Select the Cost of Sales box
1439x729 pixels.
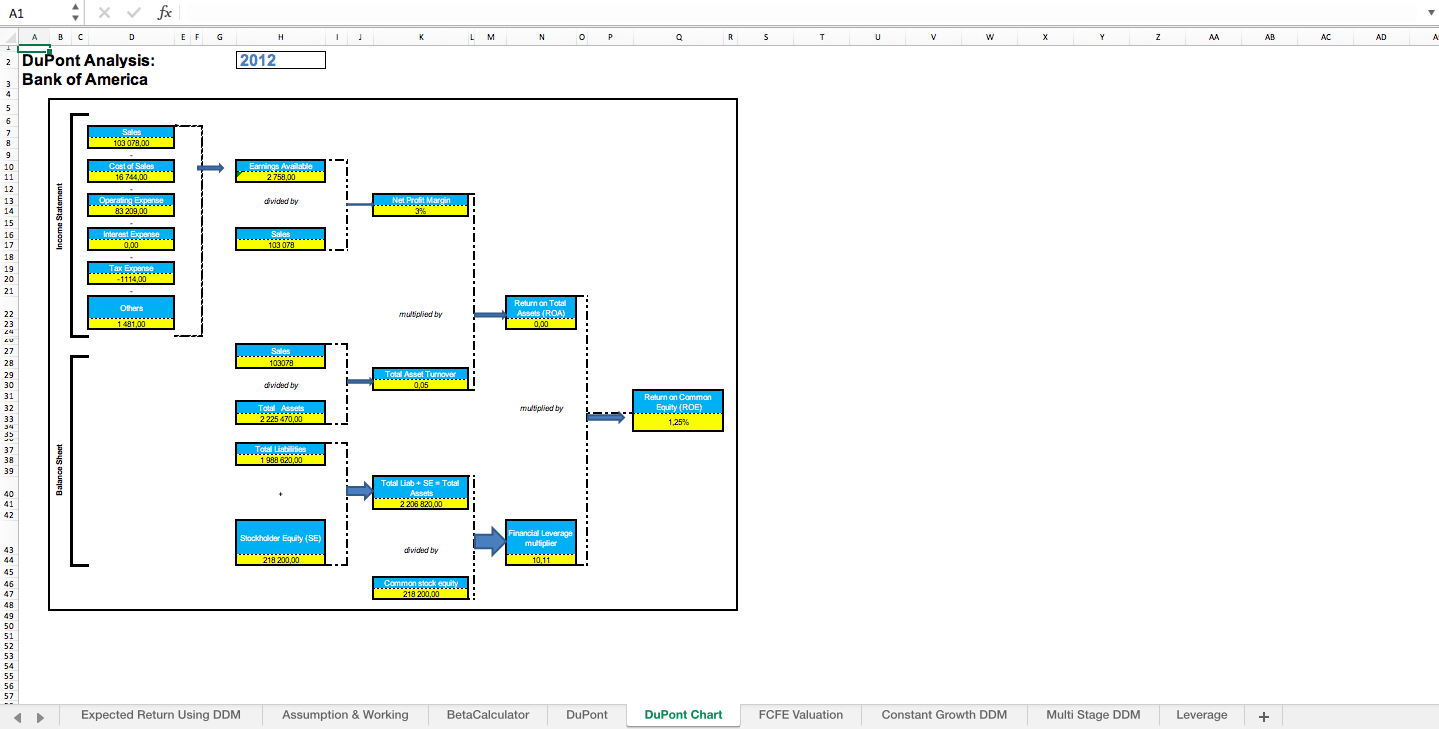[131, 171]
